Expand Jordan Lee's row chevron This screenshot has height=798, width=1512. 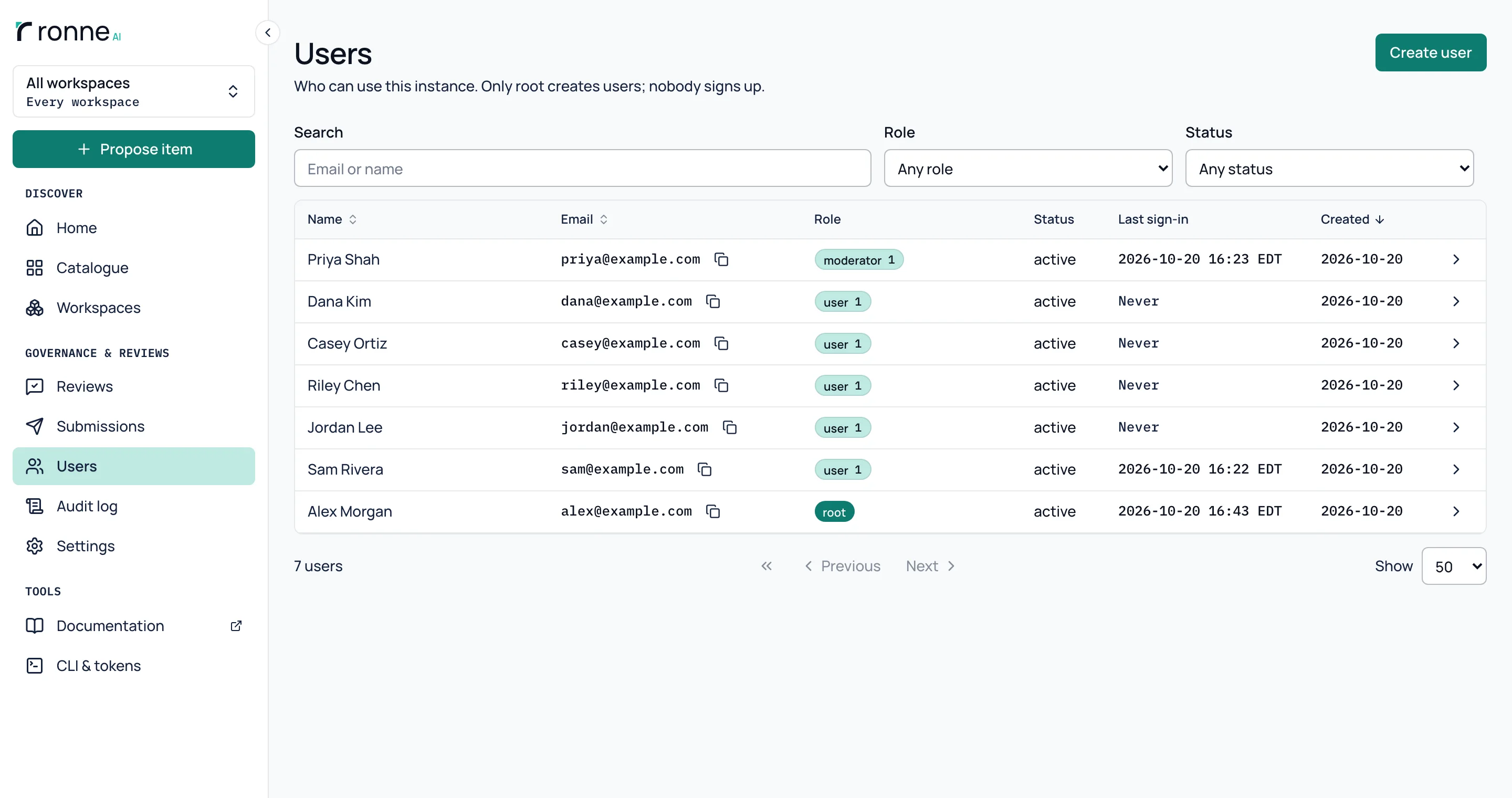1456,427
